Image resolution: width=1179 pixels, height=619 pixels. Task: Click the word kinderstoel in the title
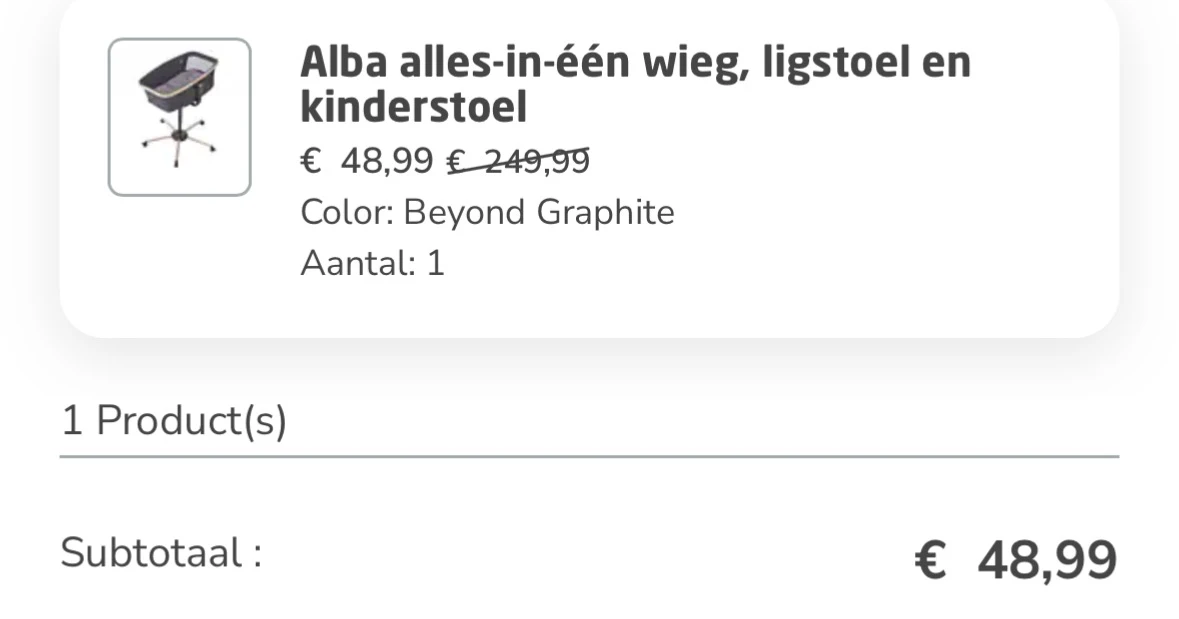pyautogui.click(x=414, y=107)
